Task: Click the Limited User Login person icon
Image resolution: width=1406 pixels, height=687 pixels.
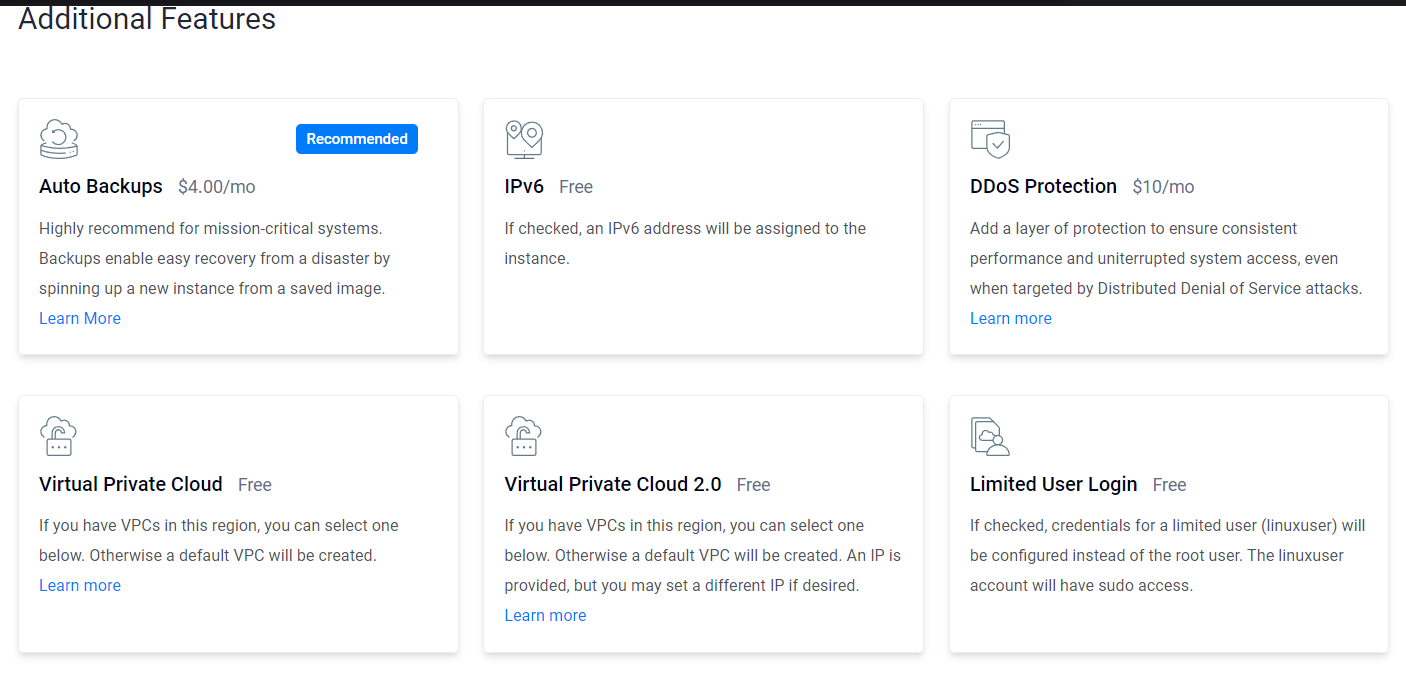Action: pos(990,436)
